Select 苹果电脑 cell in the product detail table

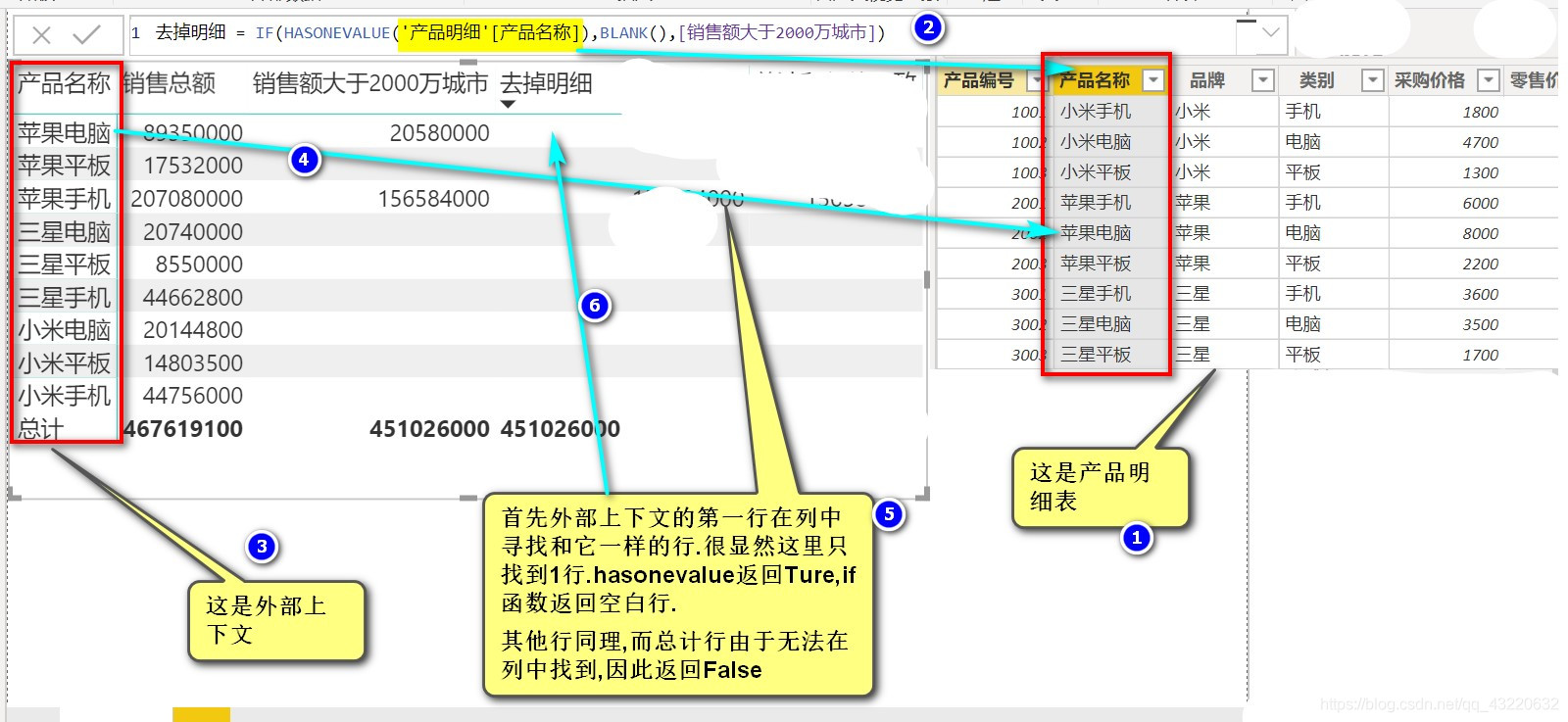(x=1096, y=233)
